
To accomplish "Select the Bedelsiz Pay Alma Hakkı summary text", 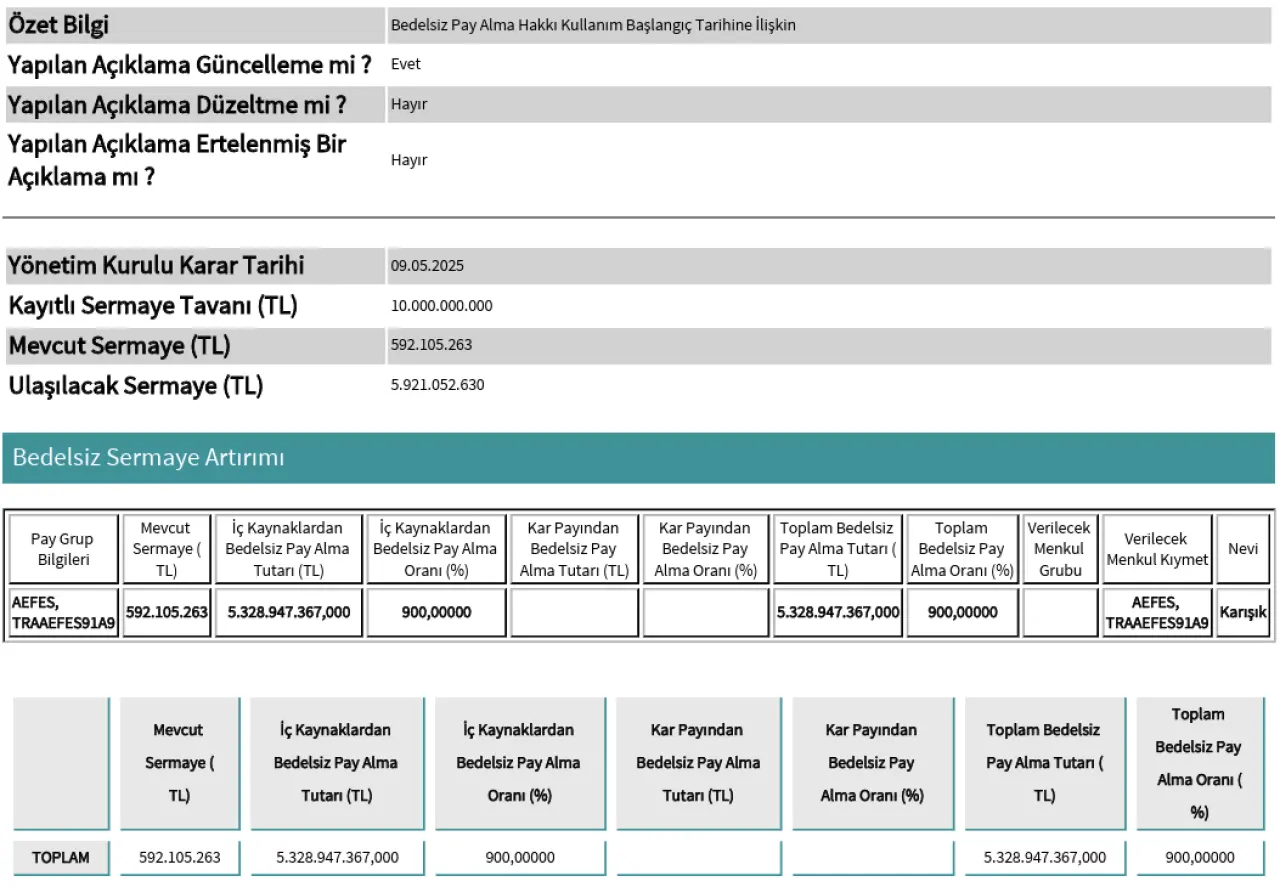I will [x=593, y=25].
